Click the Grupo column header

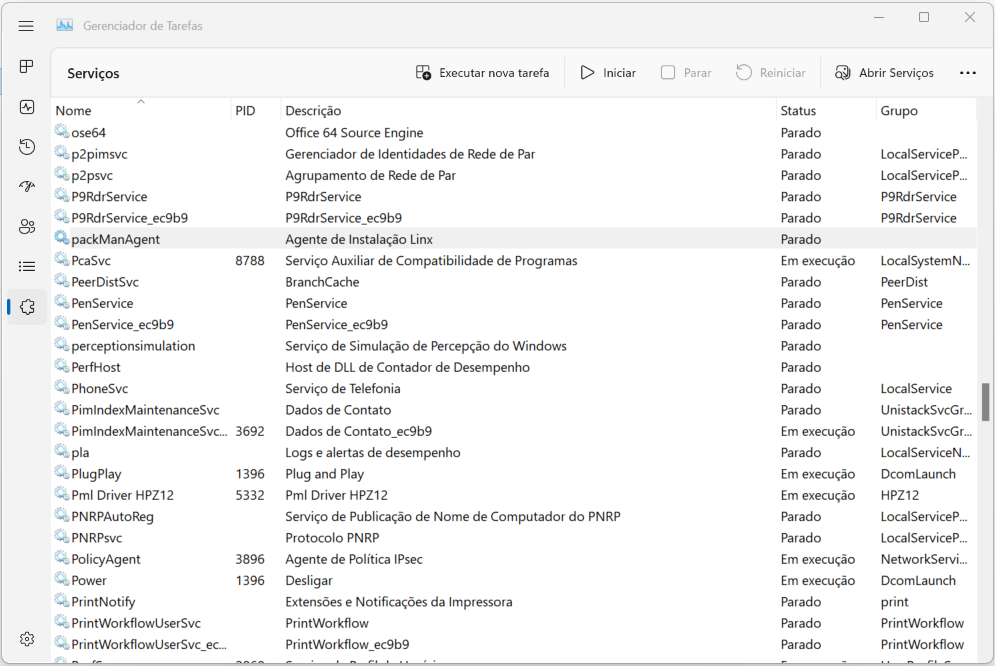(x=899, y=111)
